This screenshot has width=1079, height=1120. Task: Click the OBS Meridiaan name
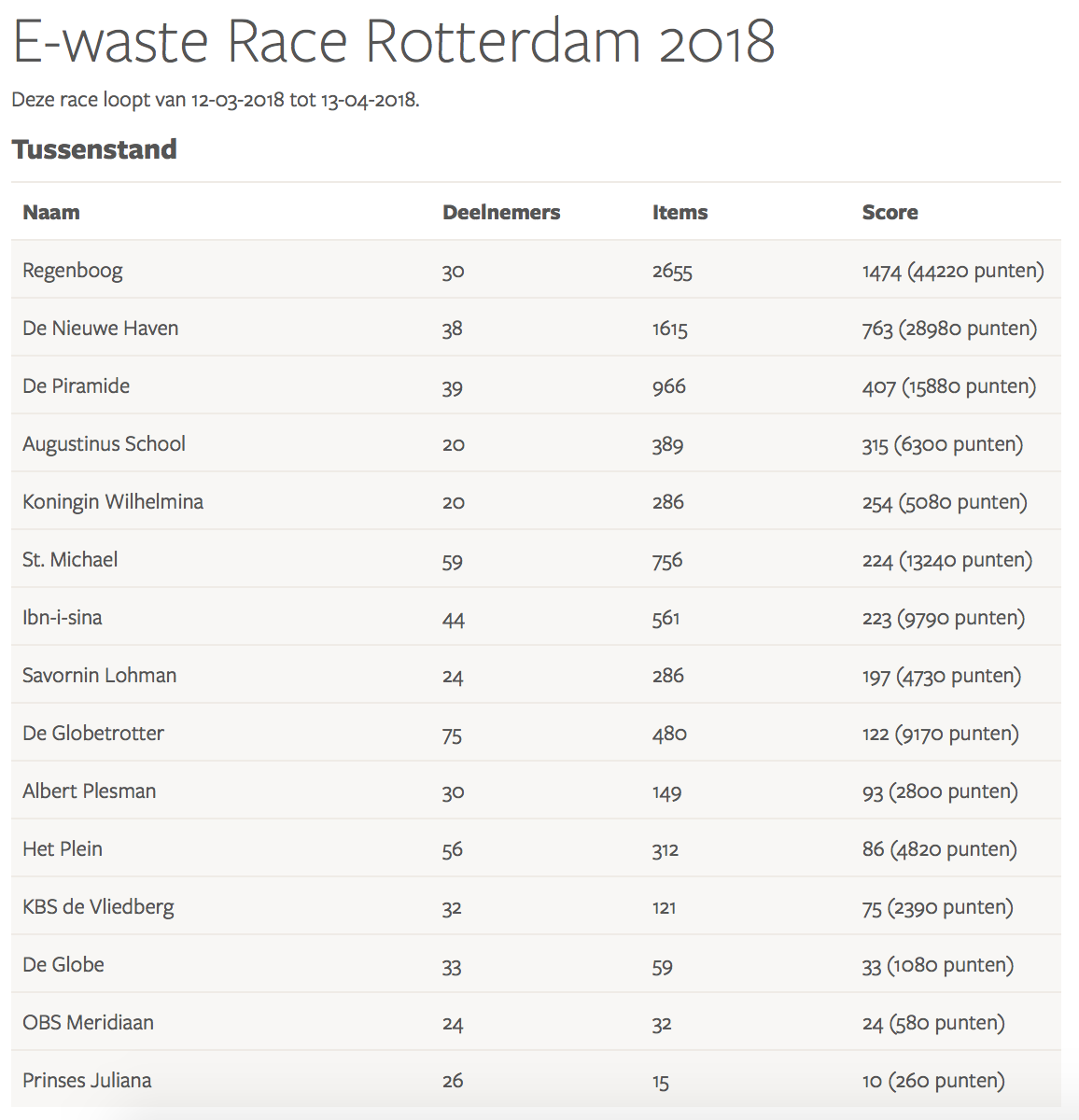click(89, 1023)
